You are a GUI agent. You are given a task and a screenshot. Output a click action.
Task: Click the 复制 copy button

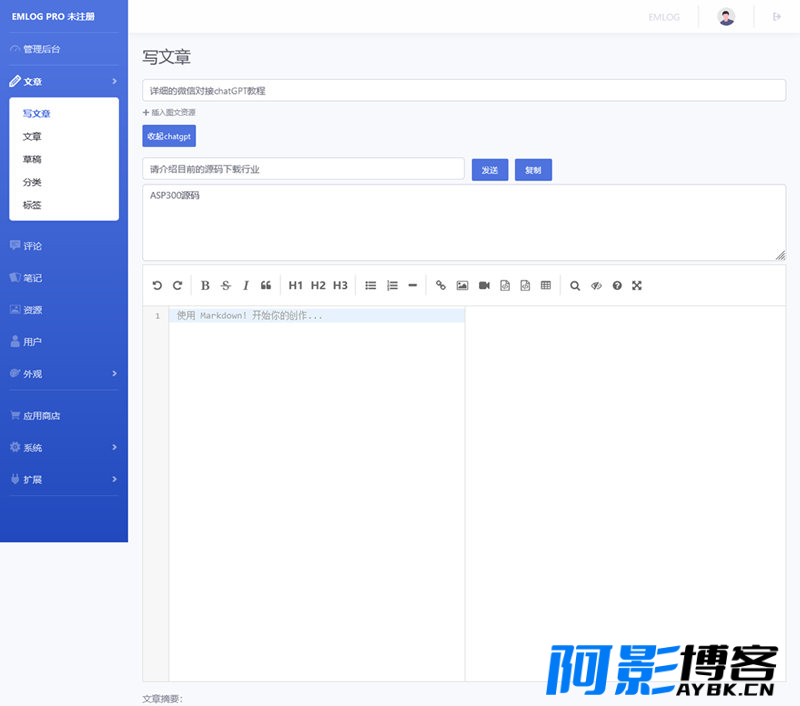533,170
